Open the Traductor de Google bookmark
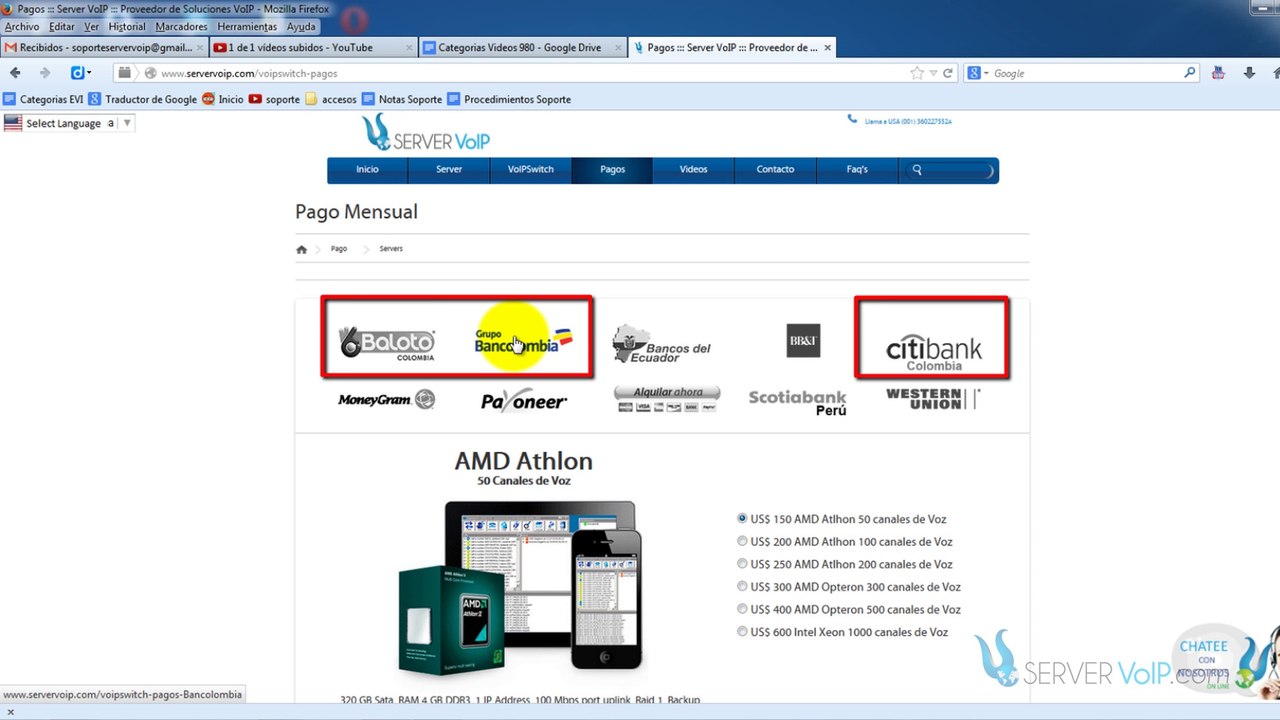 point(143,99)
